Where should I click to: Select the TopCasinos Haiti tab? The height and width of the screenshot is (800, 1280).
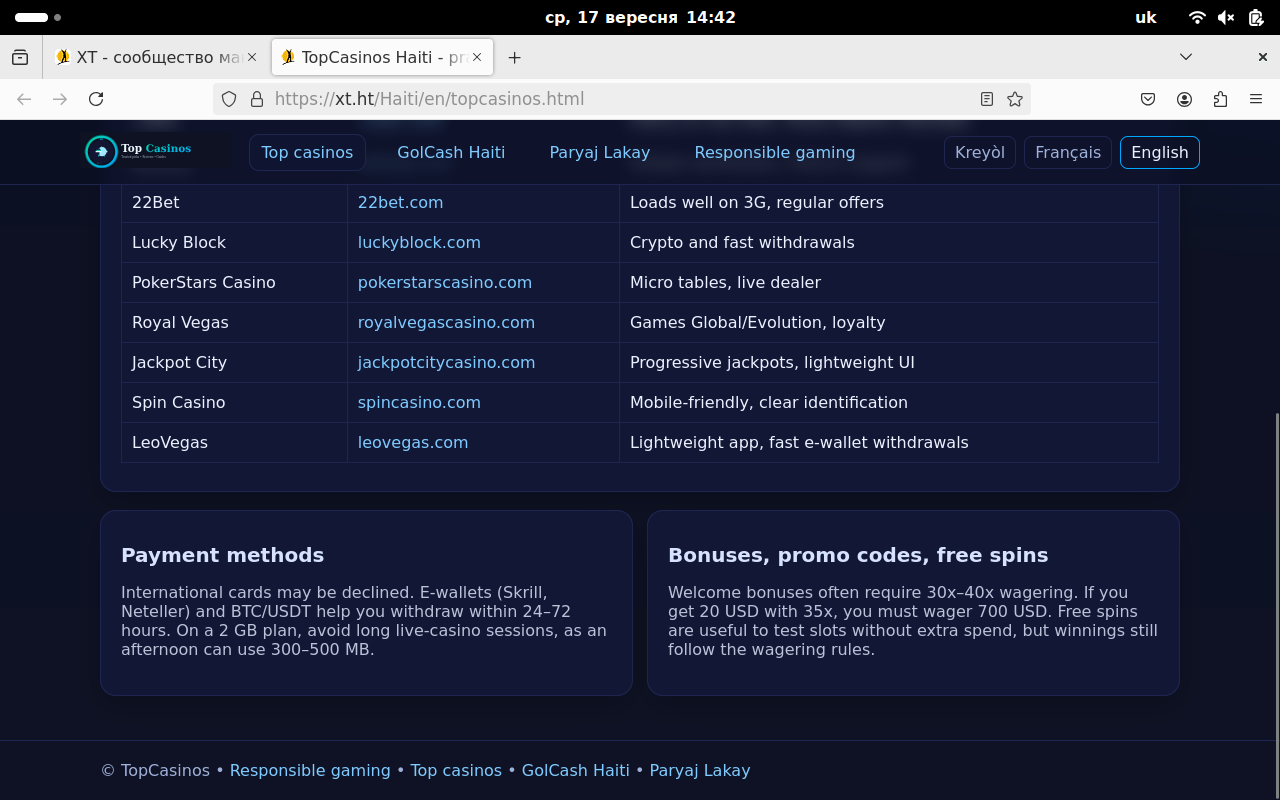pyautogui.click(x=383, y=57)
